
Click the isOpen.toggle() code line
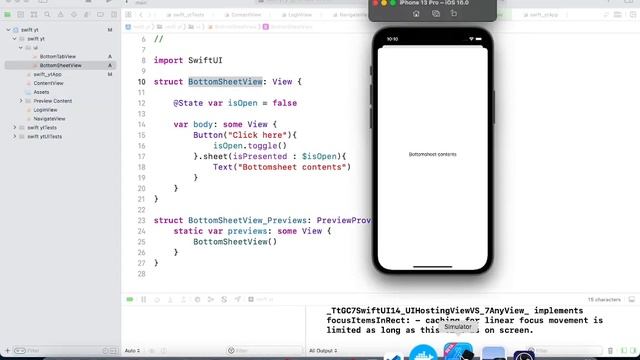tap(250, 146)
